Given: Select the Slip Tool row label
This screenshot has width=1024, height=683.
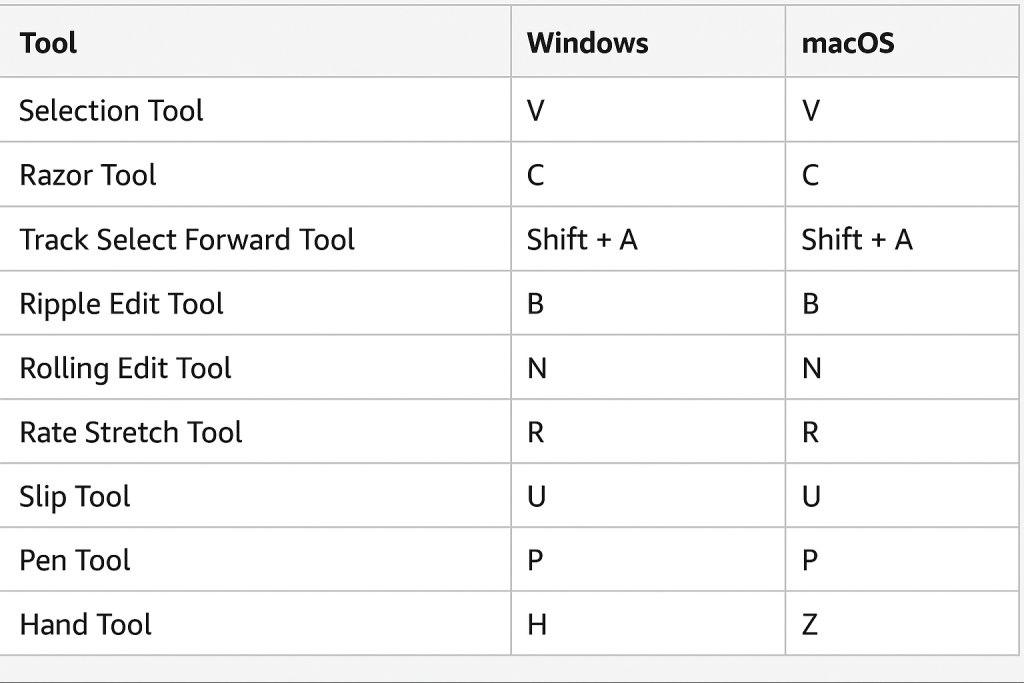Looking at the screenshot, I should point(75,497).
